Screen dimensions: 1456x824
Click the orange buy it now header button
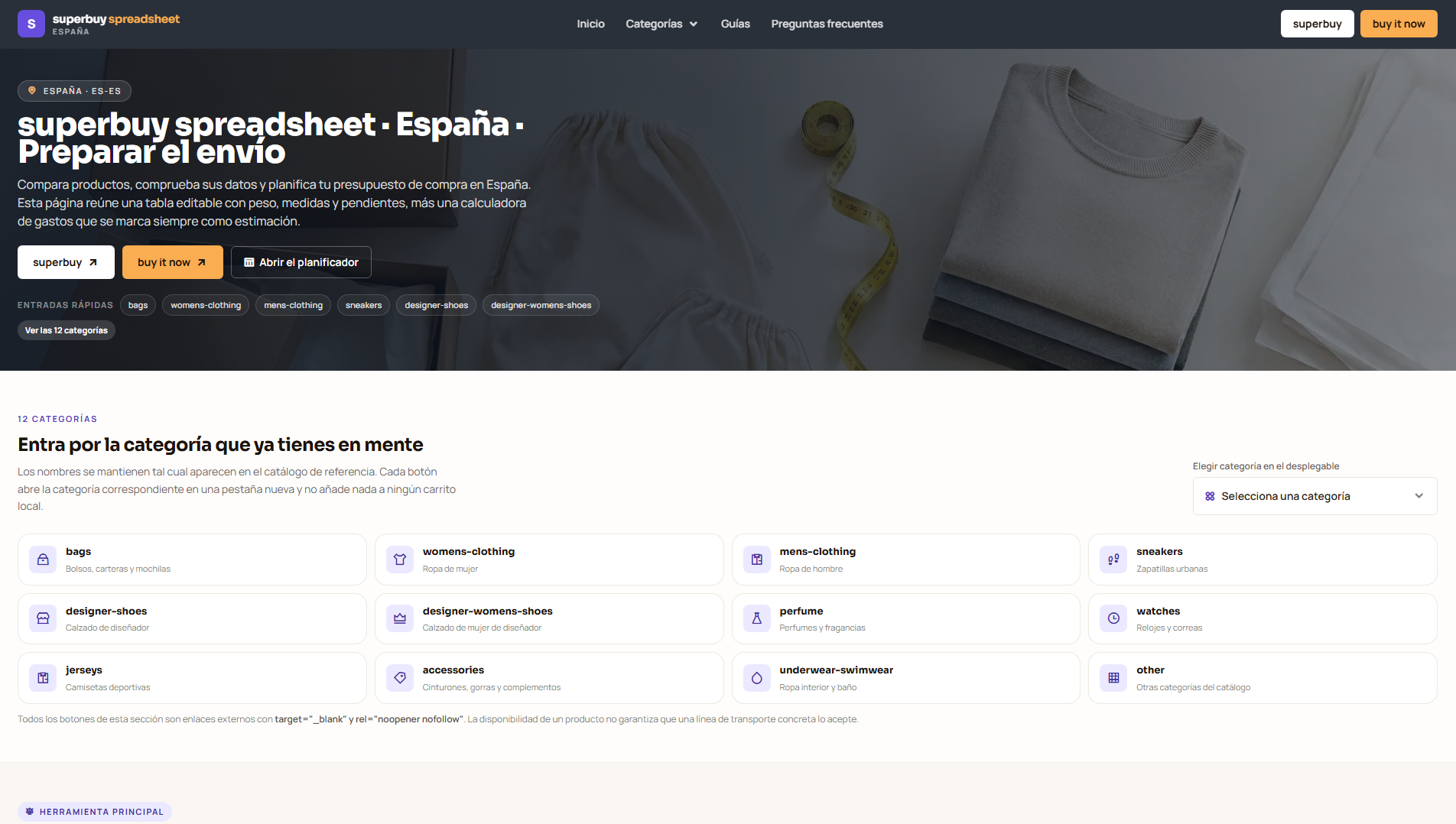(x=1399, y=24)
